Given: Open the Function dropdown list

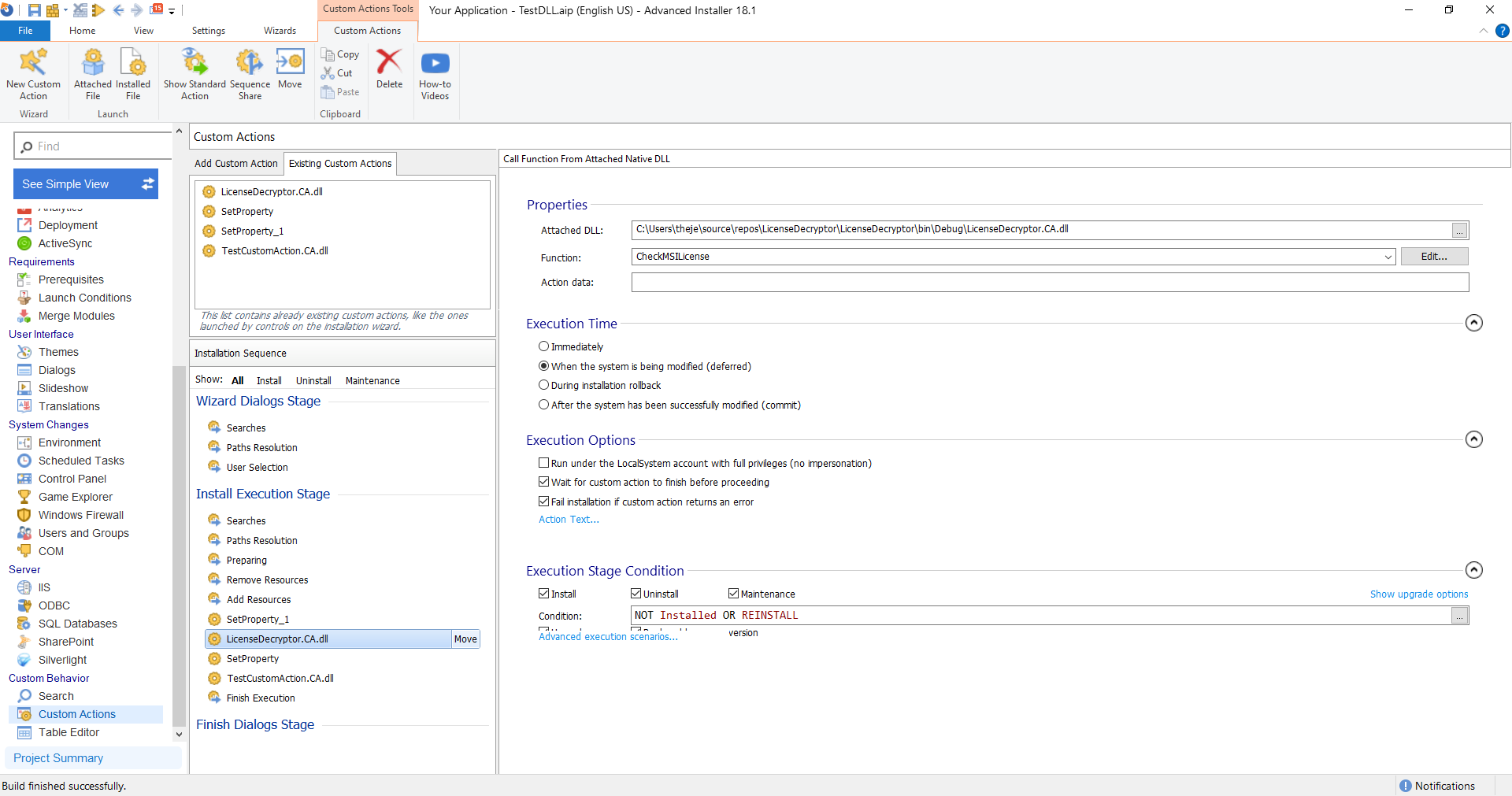Looking at the screenshot, I should (x=1388, y=257).
